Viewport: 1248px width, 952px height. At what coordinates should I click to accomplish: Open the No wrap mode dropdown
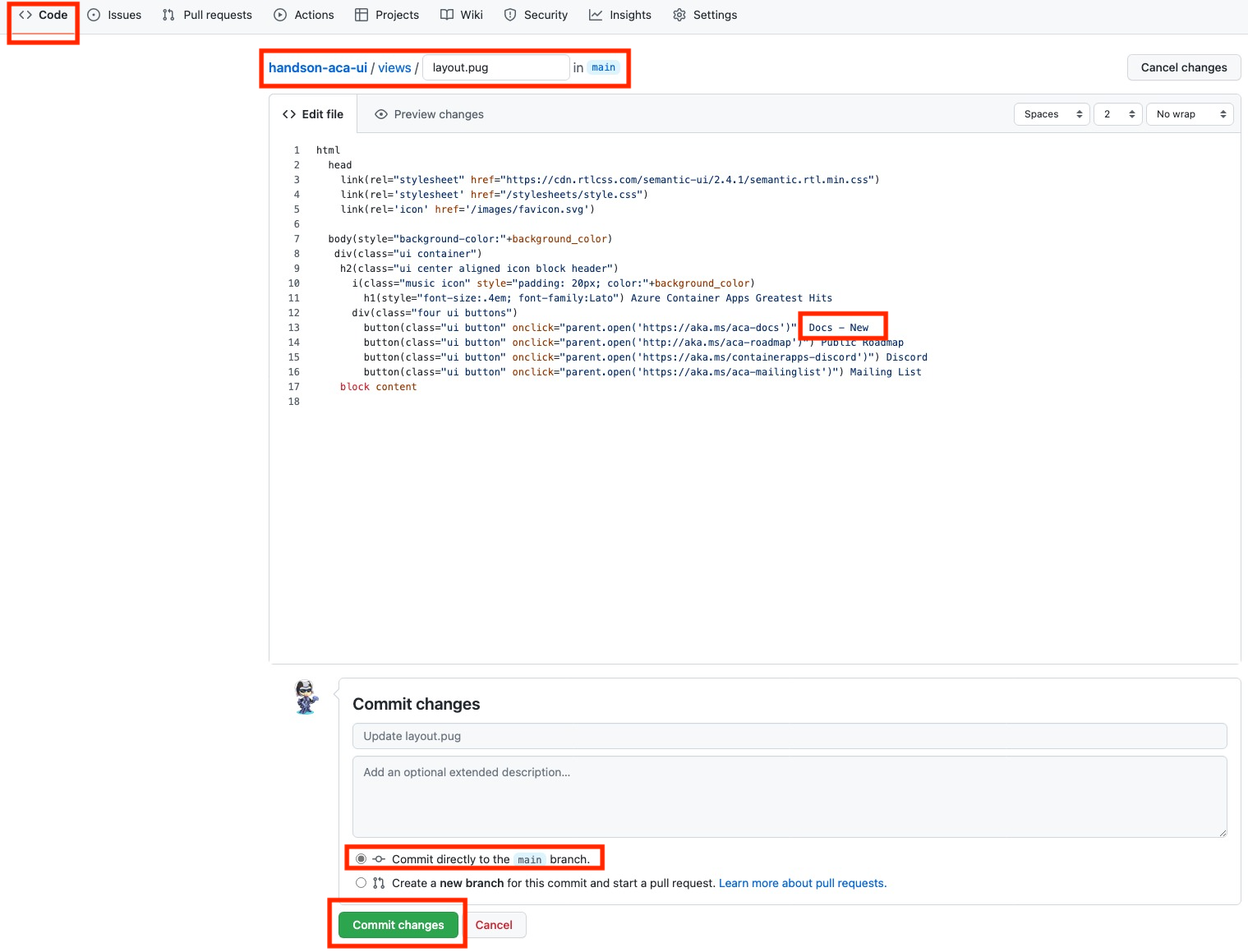(1190, 114)
